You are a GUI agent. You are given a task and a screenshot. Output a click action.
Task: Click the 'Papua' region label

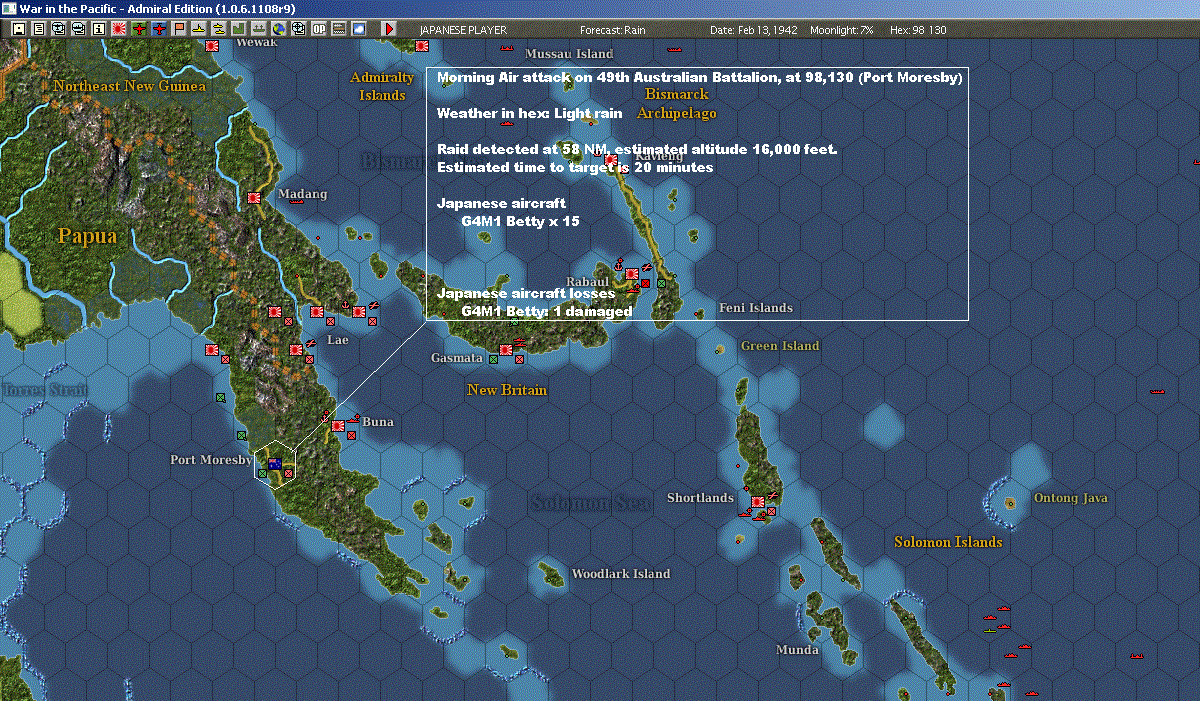click(87, 236)
